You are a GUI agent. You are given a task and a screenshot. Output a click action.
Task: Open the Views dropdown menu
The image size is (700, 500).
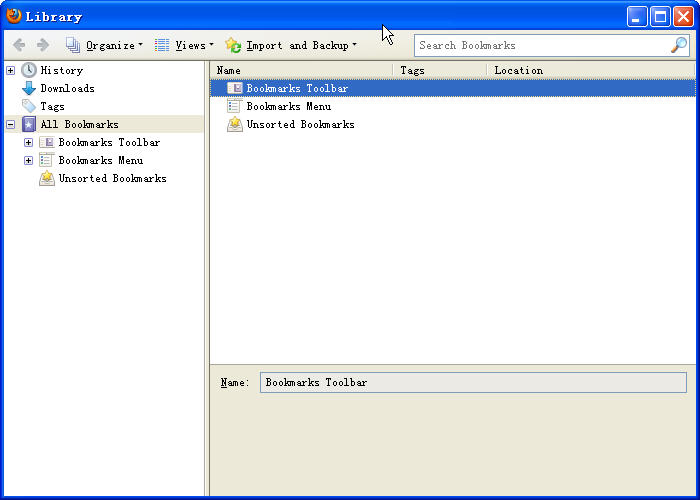(184, 45)
